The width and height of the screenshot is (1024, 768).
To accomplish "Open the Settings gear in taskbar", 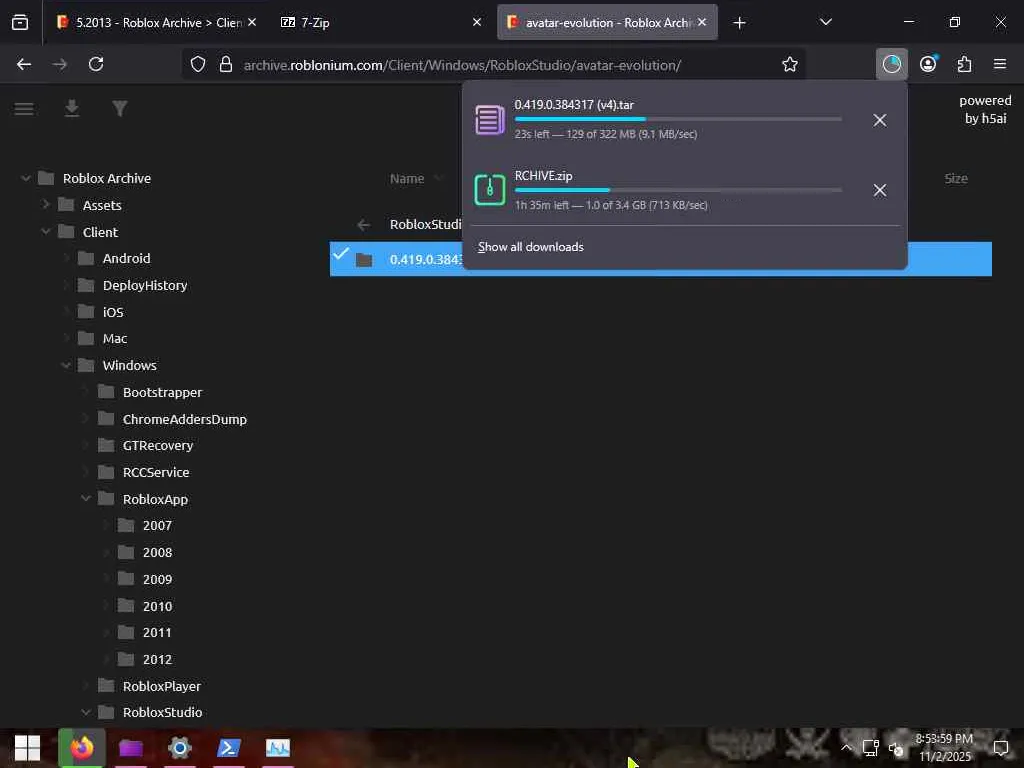I will tap(180, 748).
